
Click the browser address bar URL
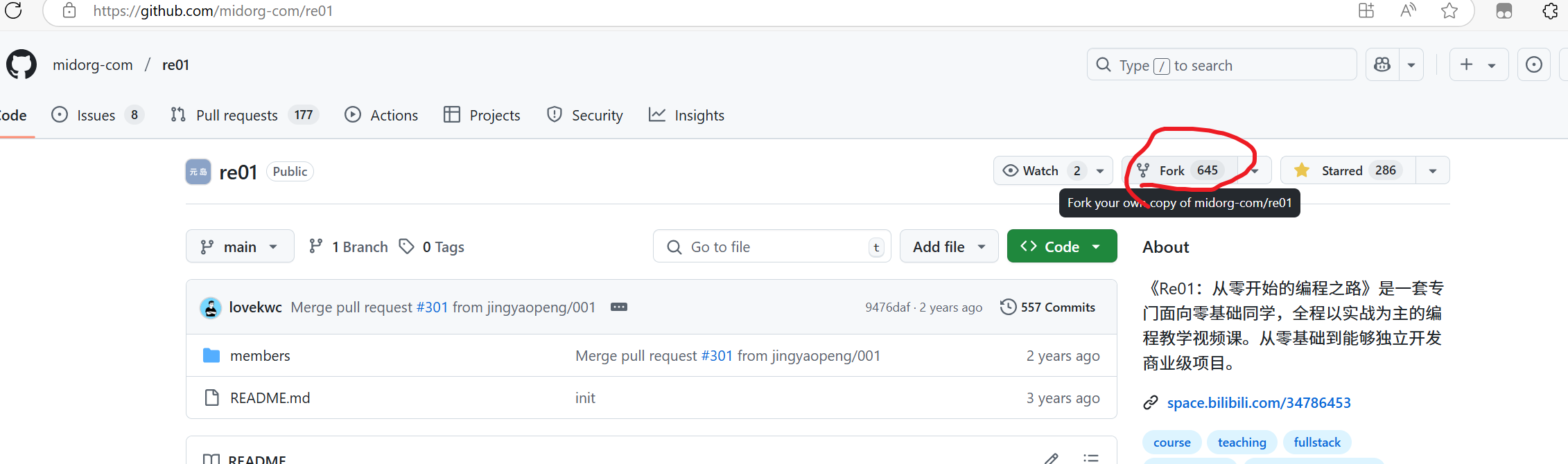(213, 10)
